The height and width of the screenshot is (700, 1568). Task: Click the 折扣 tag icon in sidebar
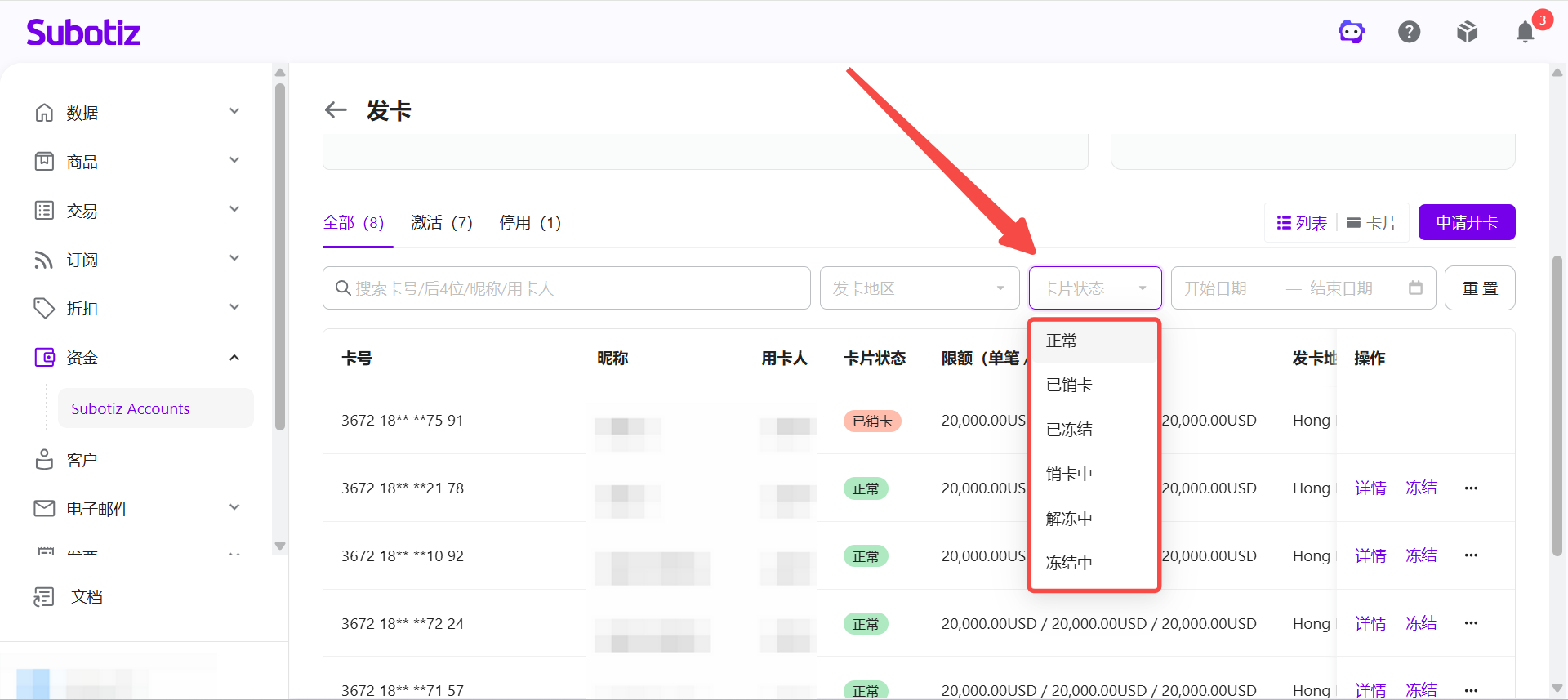(44, 308)
